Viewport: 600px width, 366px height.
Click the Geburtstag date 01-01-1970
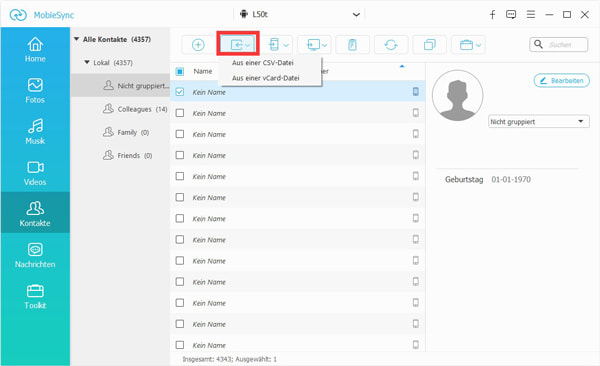[x=511, y=179]
